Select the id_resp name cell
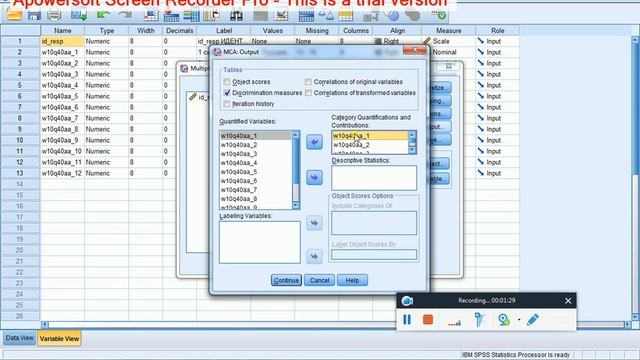 [62, 41]
